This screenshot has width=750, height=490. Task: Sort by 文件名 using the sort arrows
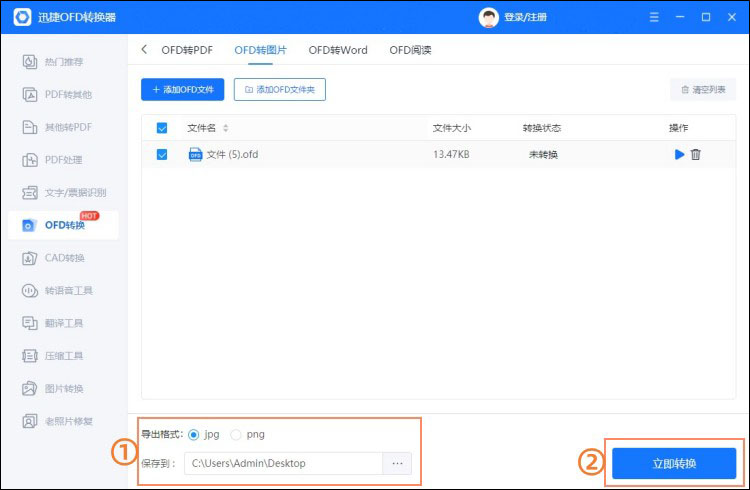click(x=225, y=128)
